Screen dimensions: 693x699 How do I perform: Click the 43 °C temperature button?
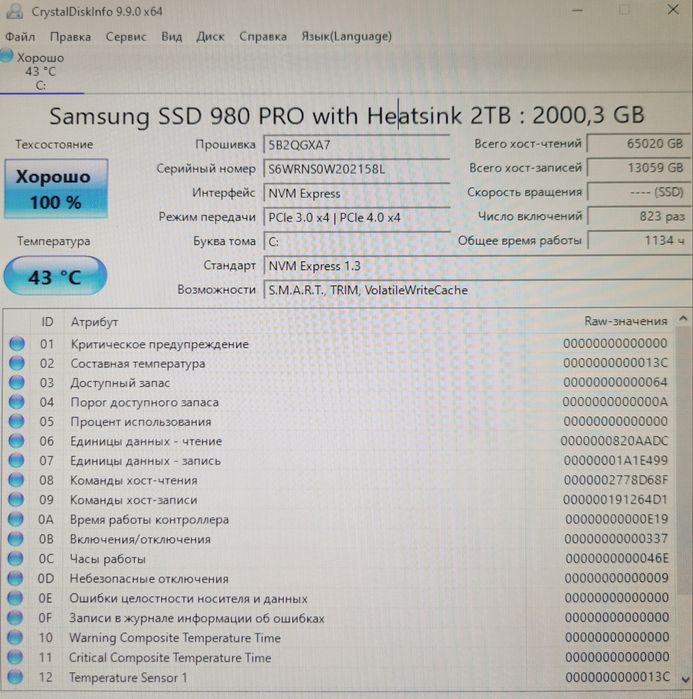click(55, 276)
